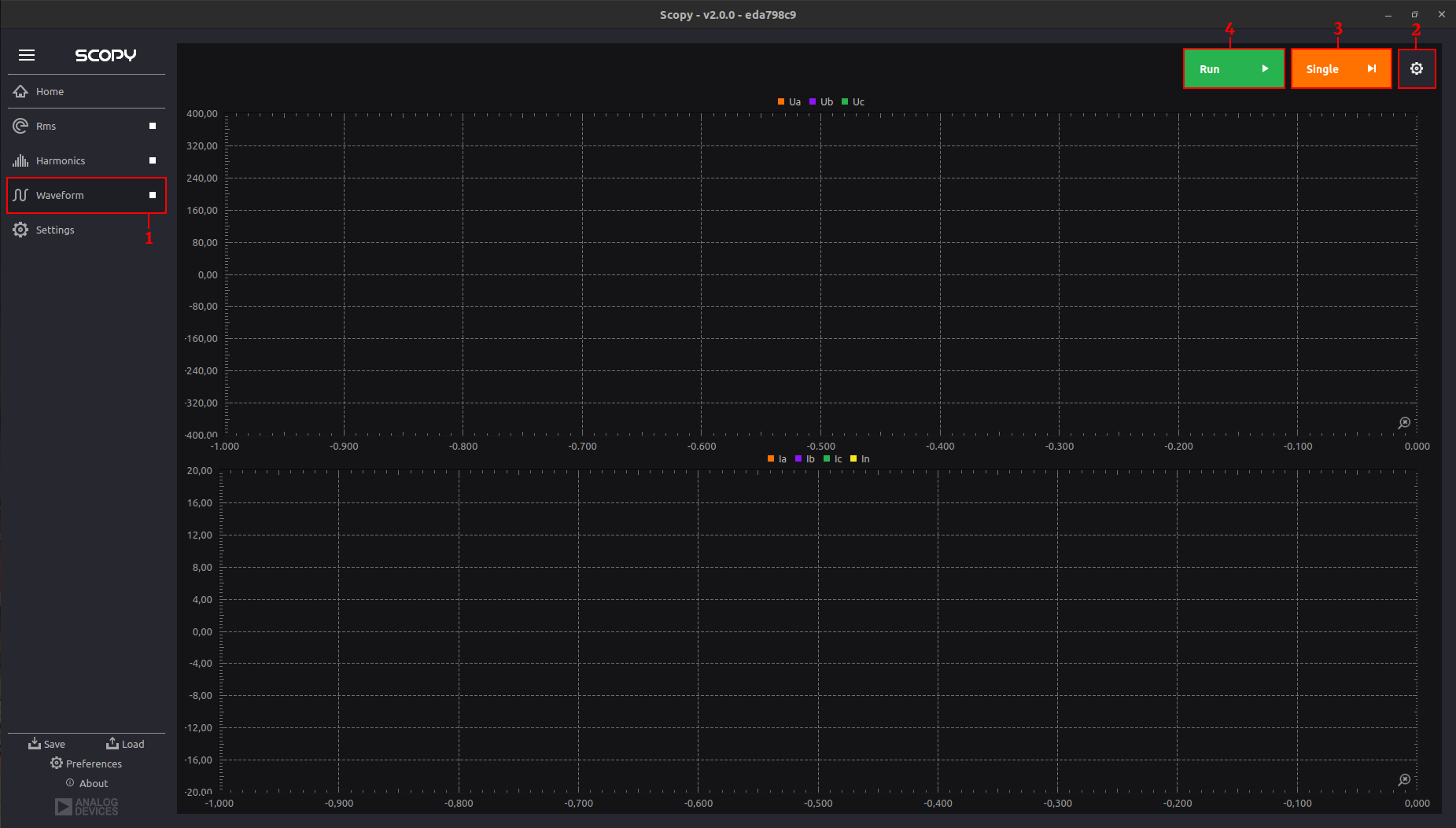Open the Harmonics instrument

click(x=87, y=160)
